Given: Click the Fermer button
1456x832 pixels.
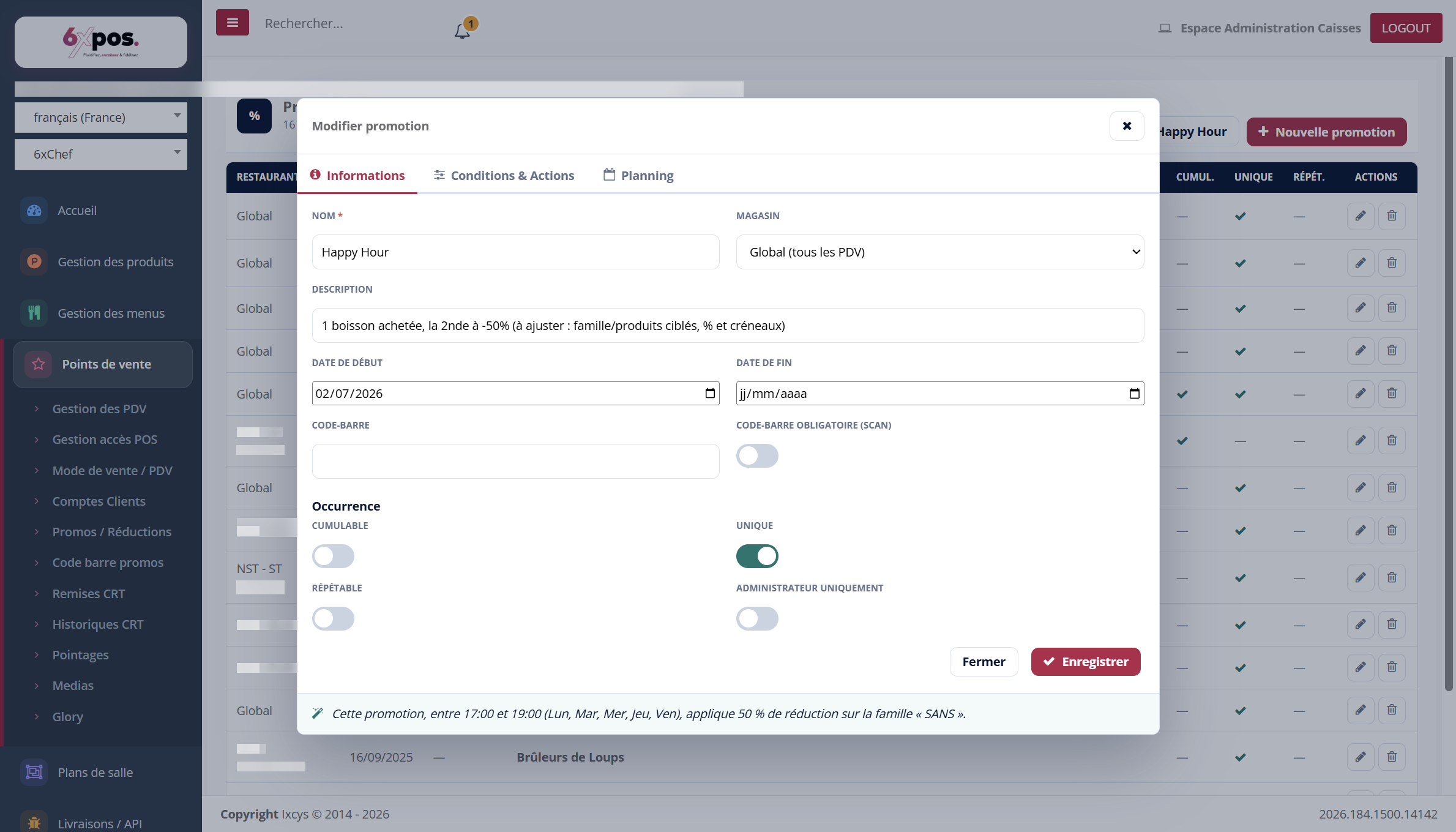Looking at the screenshot, I should pos(984,661).
